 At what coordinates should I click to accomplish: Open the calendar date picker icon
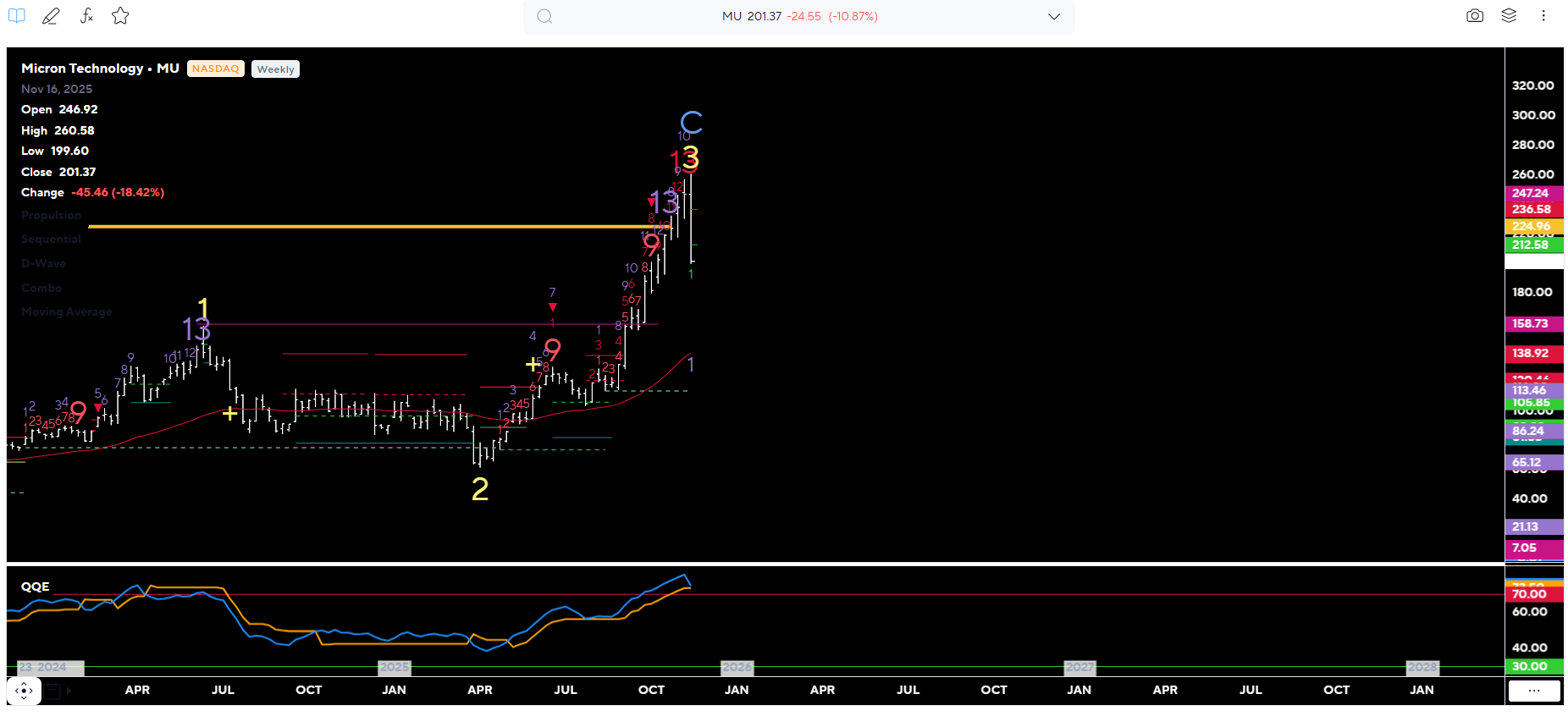coord(52,691)
